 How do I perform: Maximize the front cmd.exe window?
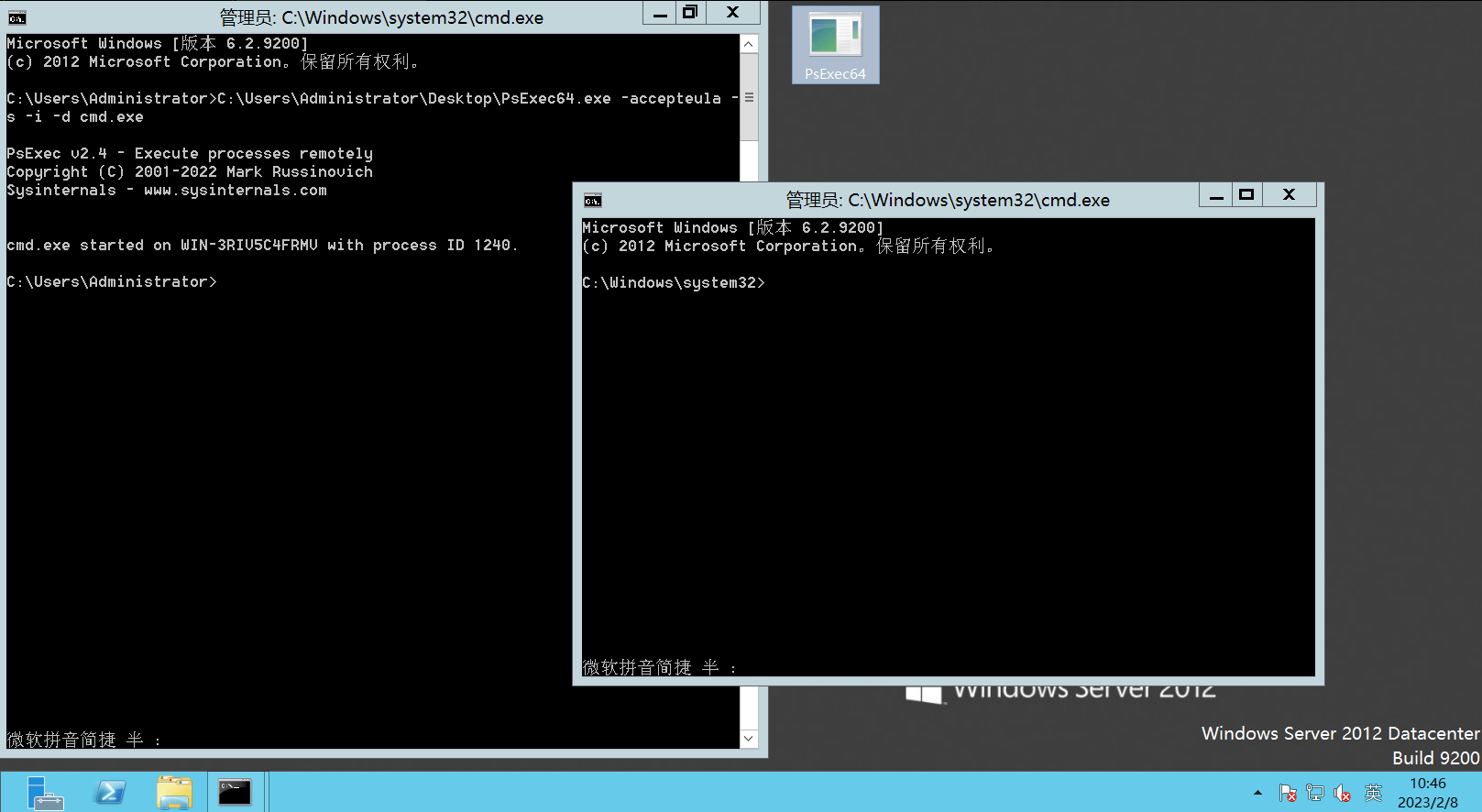coord(1246,194)
